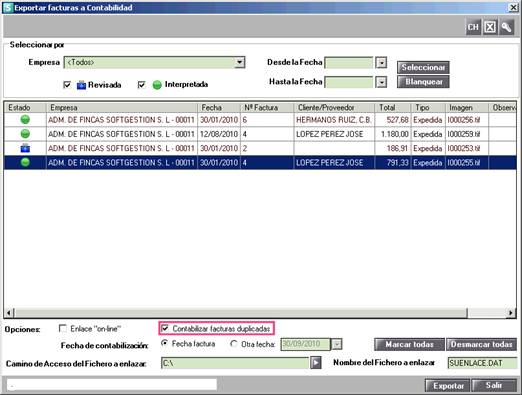522x395 pixels.
Task: Click the Blanquear button
Action: 423,82
